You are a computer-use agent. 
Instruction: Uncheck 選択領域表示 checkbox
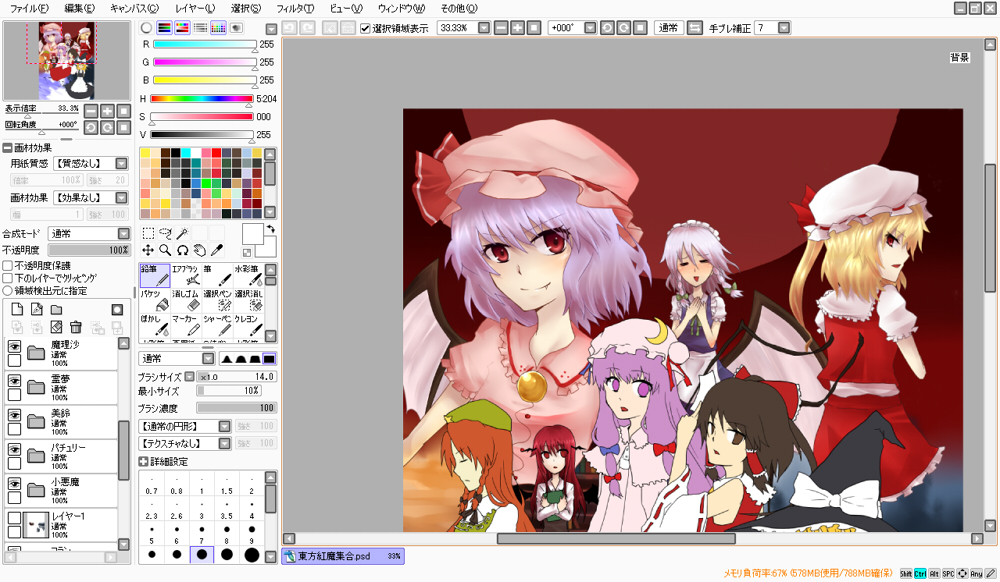[365, 28]
